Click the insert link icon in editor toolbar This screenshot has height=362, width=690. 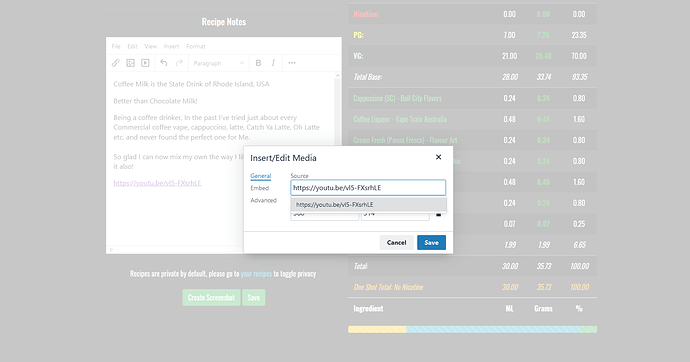(x=116, y=63)
